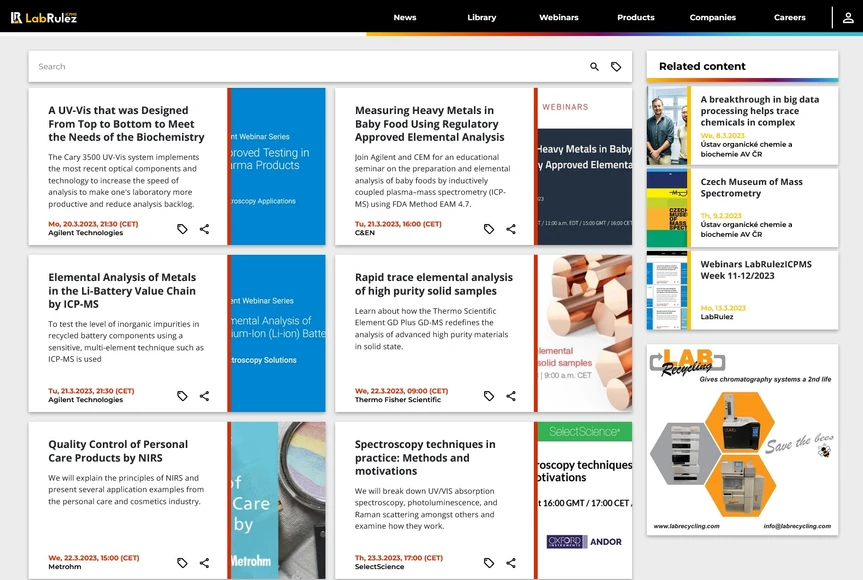863x580 pixels.
Task: Click Lithium-Ion Battery webinar banner image
Action: pos(278,333)
